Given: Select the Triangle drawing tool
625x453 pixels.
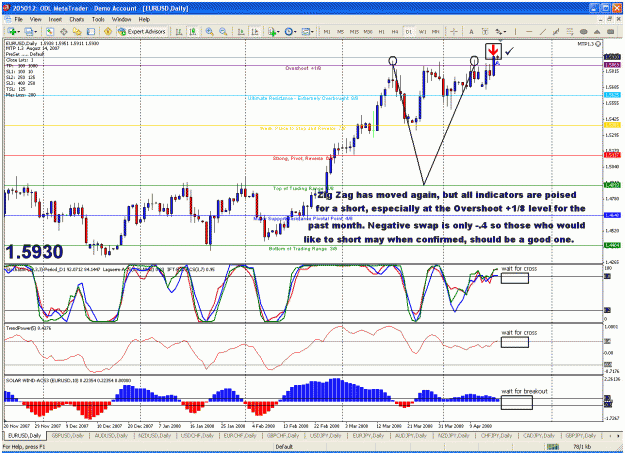Looking at the screenshot, I should [597, 32].
